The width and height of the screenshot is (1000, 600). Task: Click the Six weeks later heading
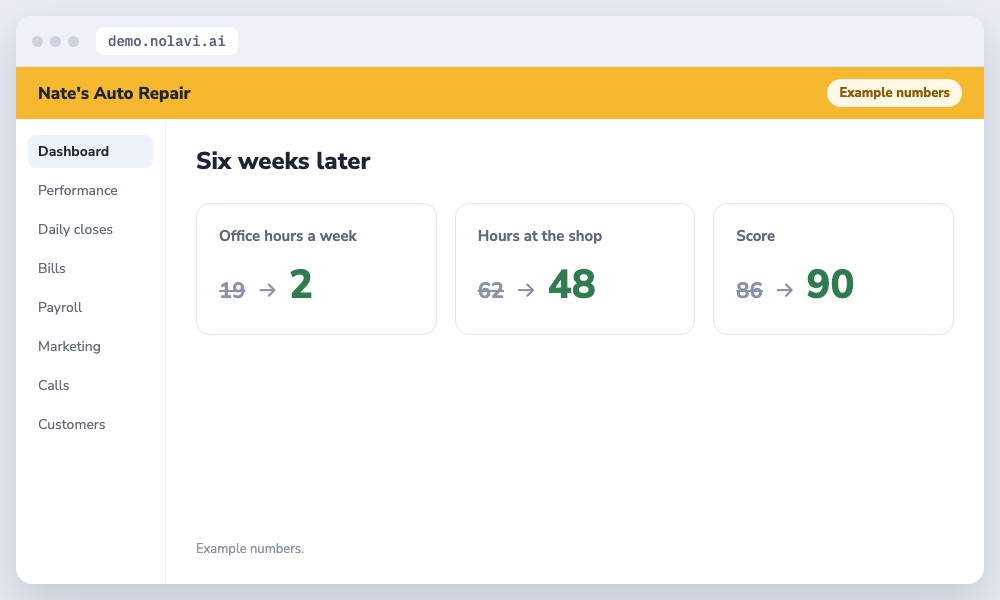(283, 161)
